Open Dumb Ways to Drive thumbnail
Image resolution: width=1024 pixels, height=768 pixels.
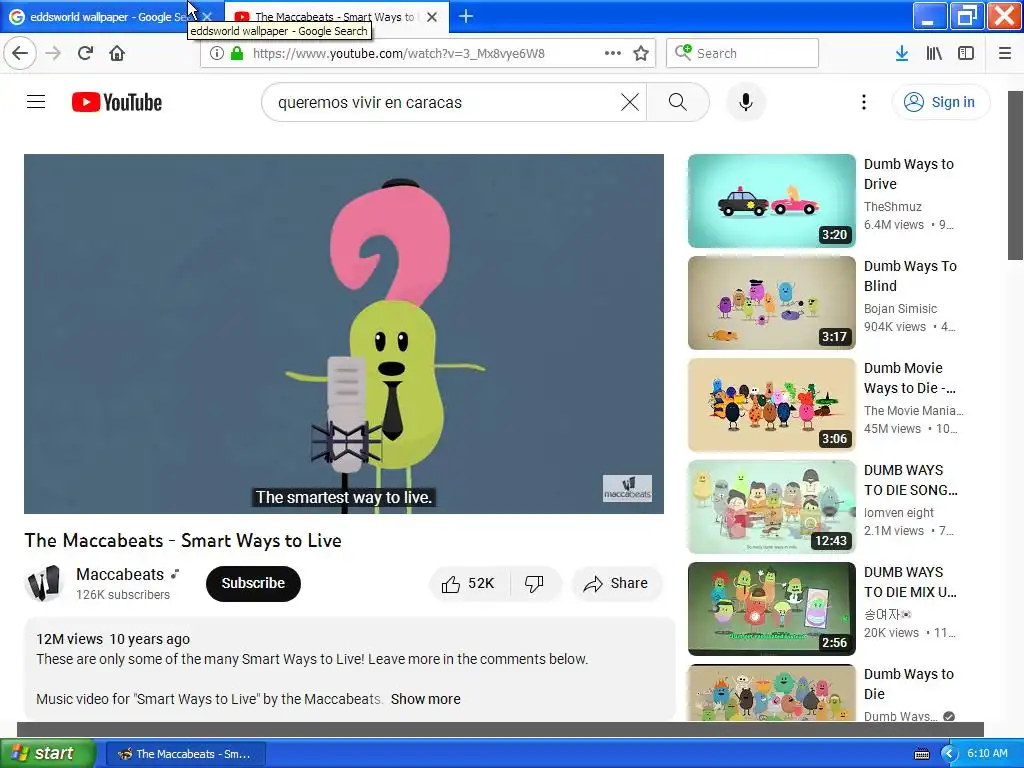[771, 200]
